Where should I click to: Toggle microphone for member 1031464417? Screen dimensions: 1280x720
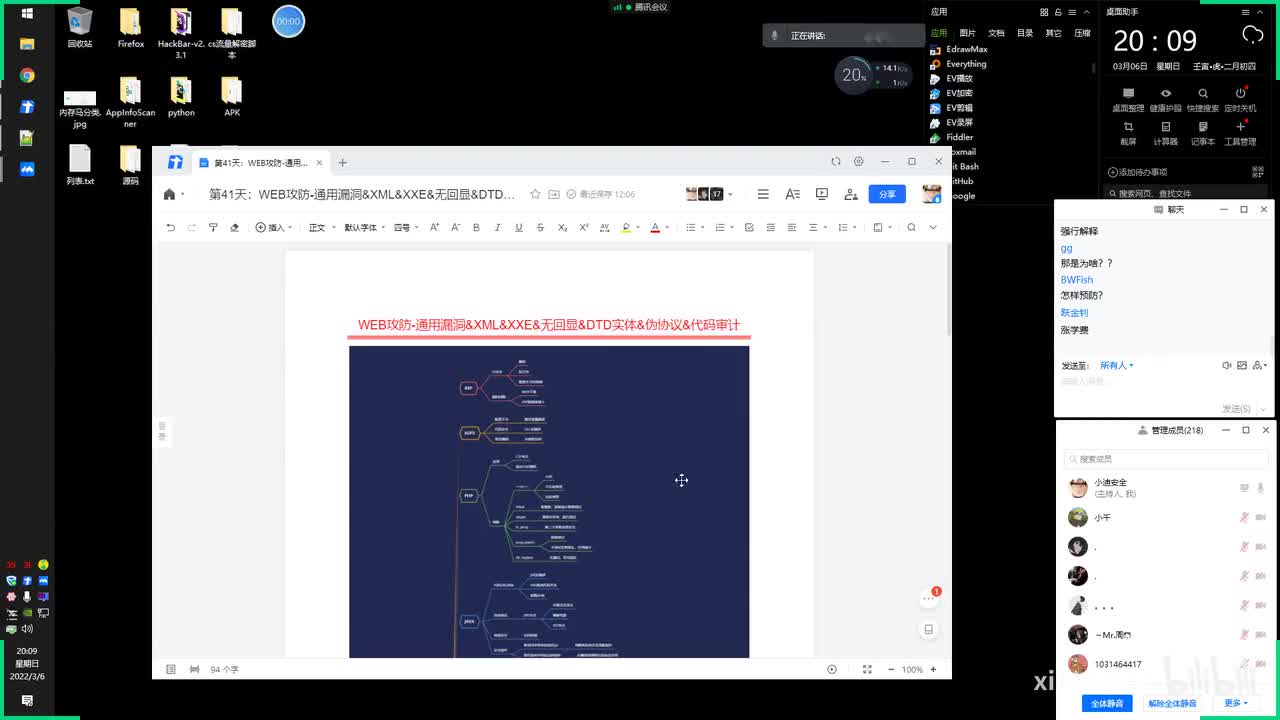pyautogui.click(x=1244, y=664)
